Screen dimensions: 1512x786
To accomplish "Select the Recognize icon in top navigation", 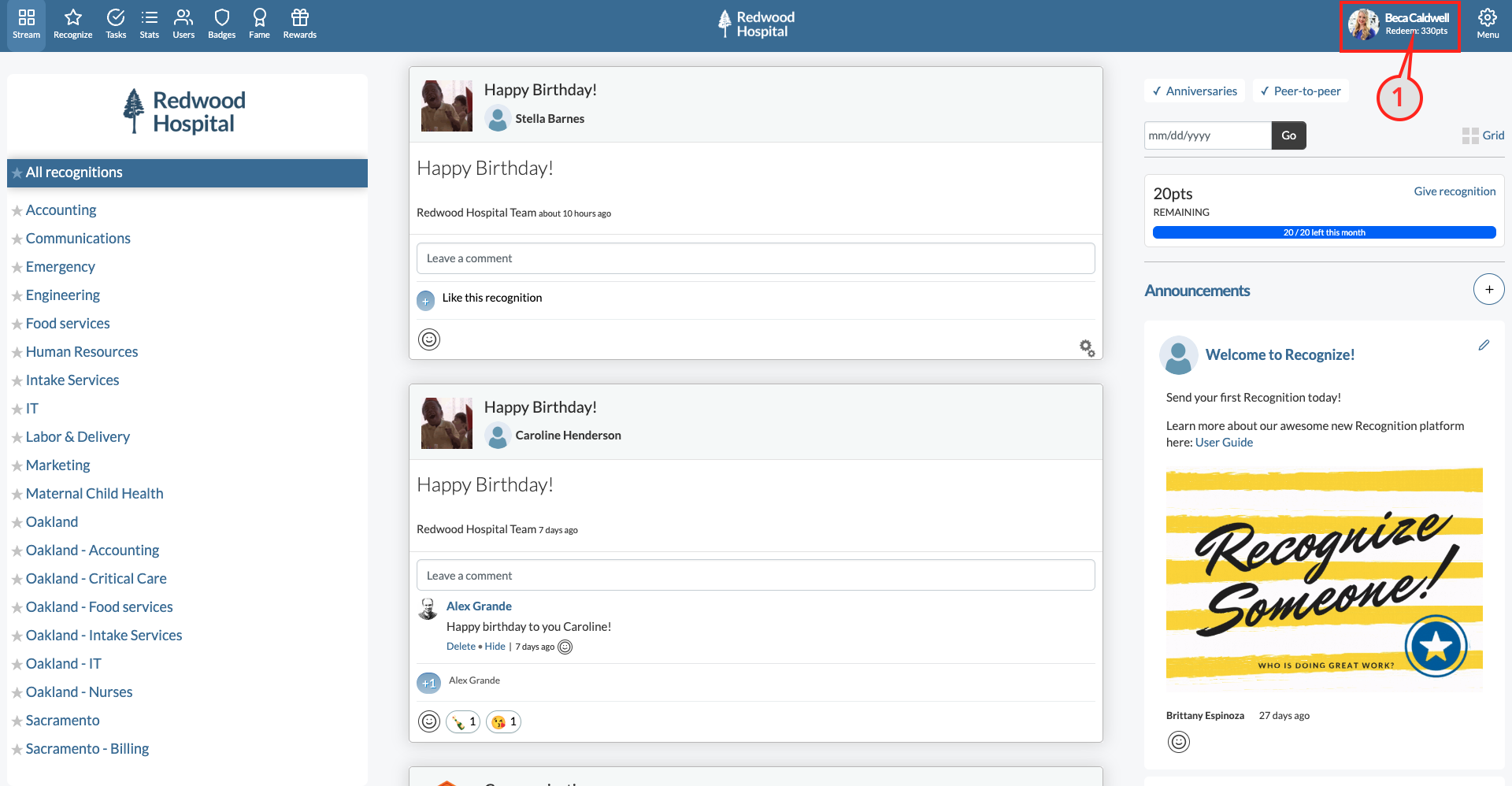I will (72, 24).
